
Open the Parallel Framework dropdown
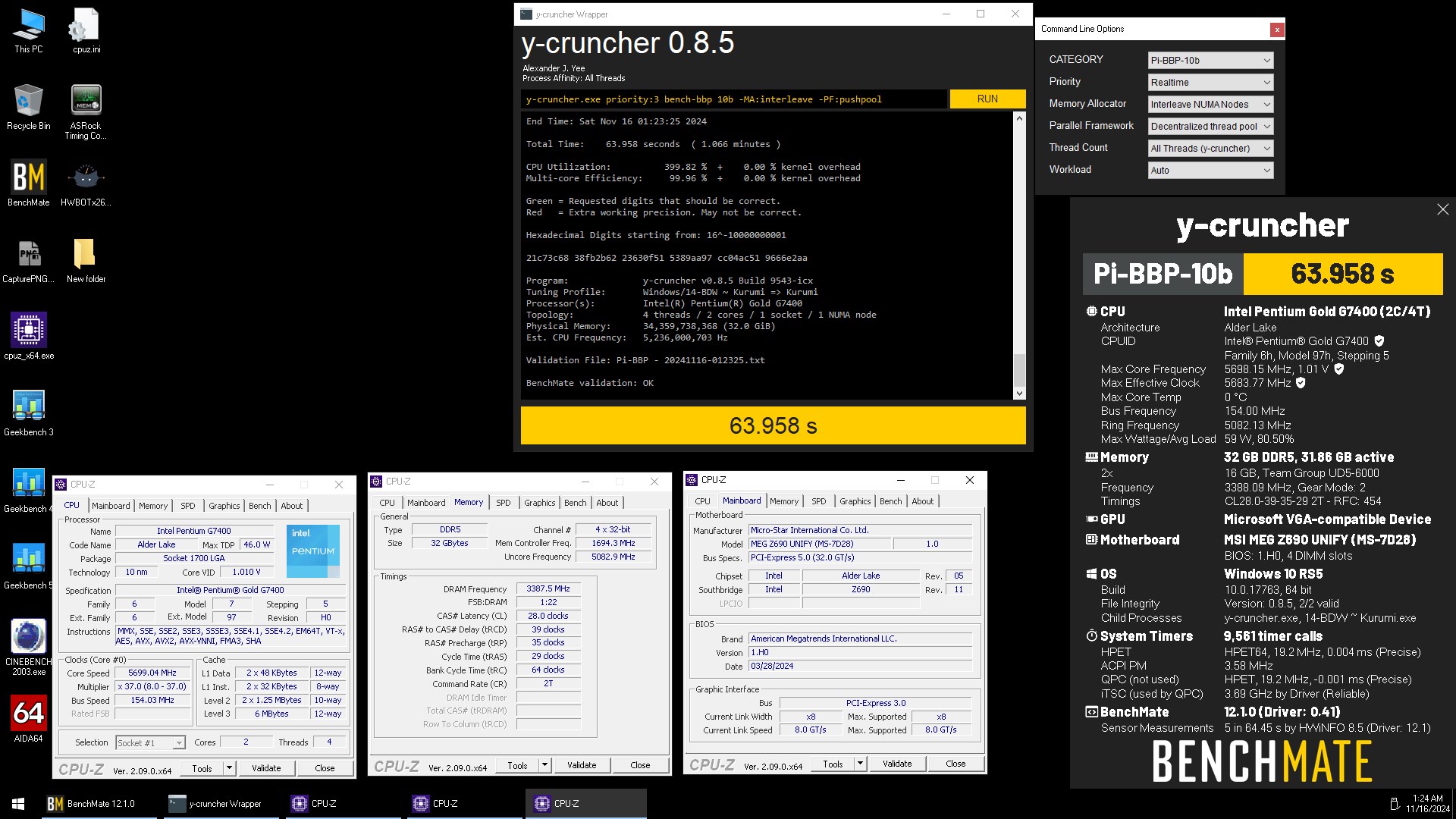(1210, 126)
